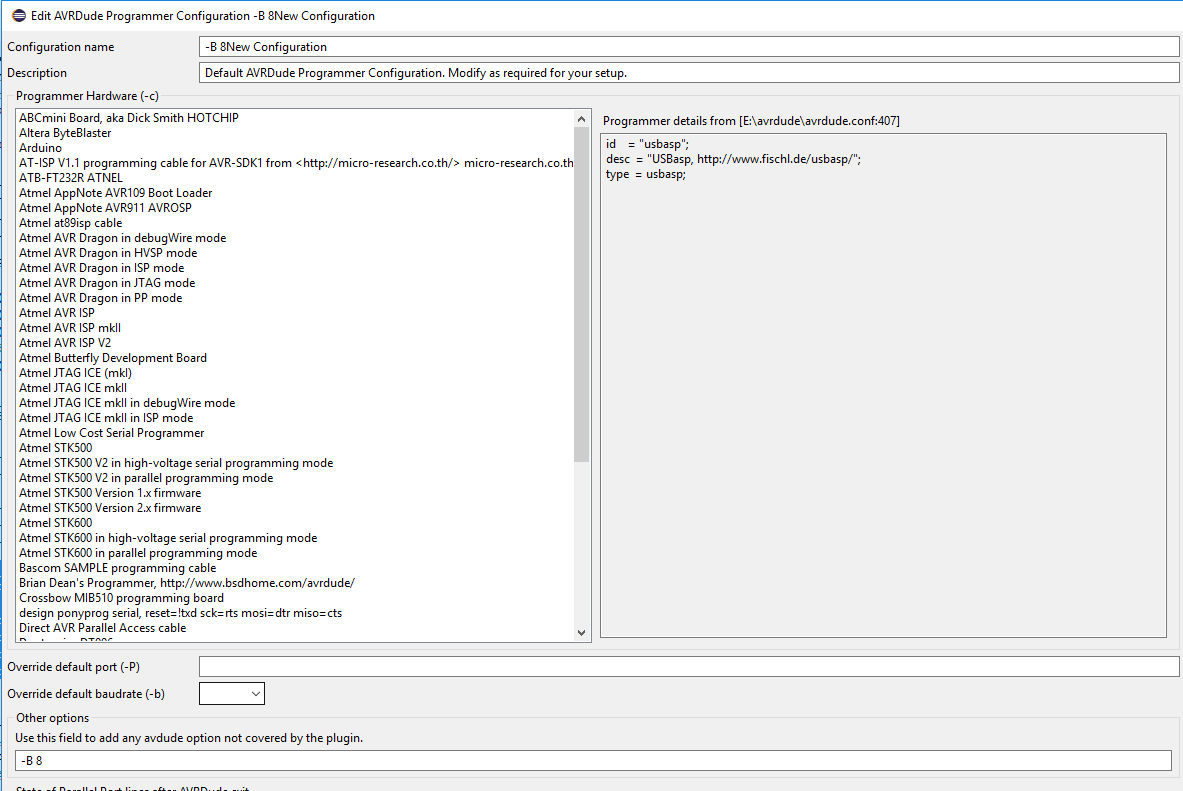Select Arduino in the programmer list
This screenshot has width=1183, height=791.
(41, 148)
